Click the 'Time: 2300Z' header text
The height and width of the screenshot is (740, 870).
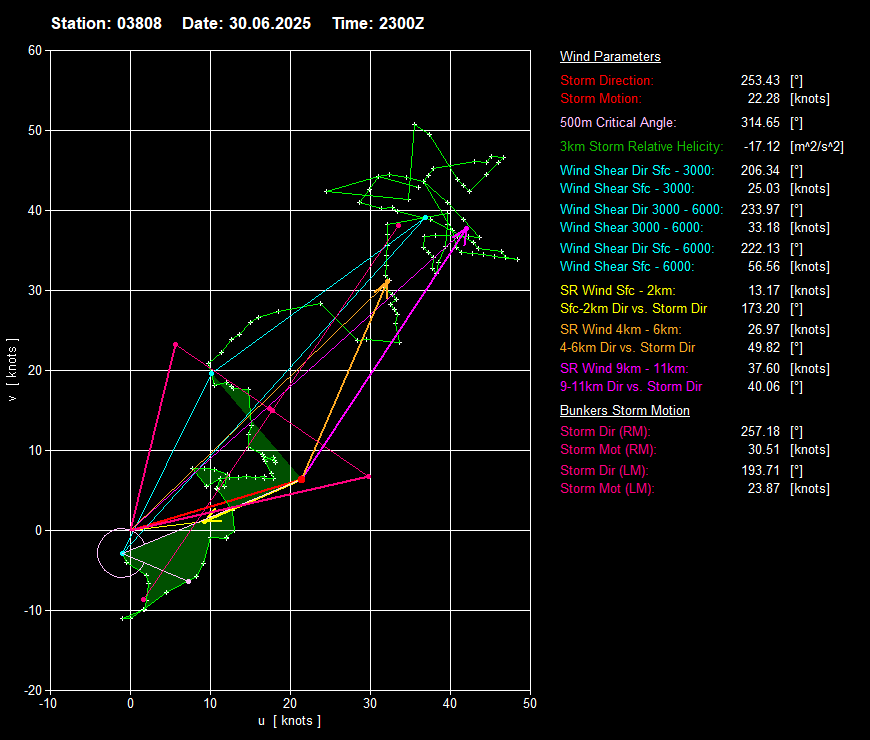pyautogui.click(x=378, y=23)
